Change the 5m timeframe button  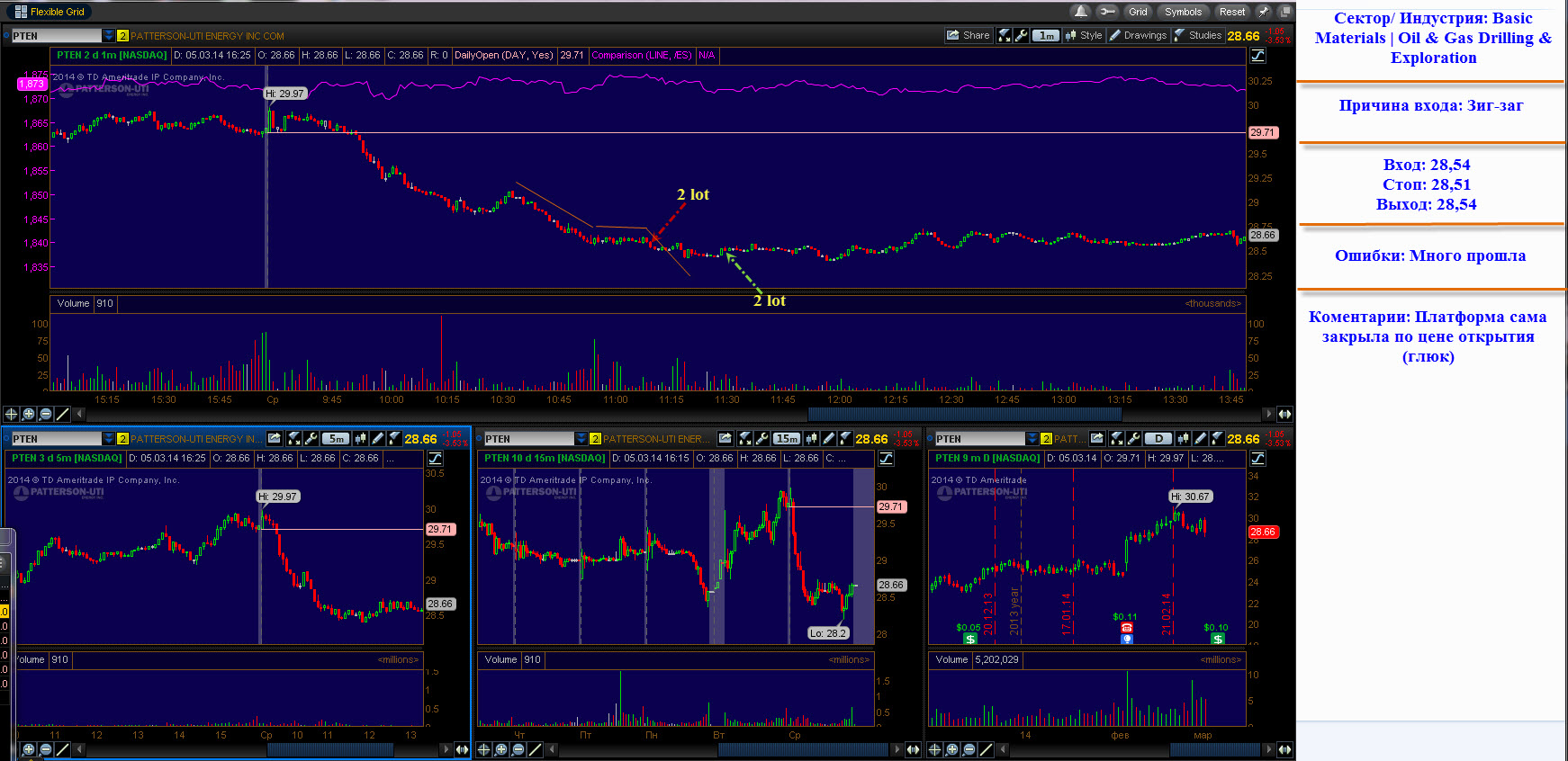tap(336, 439)
